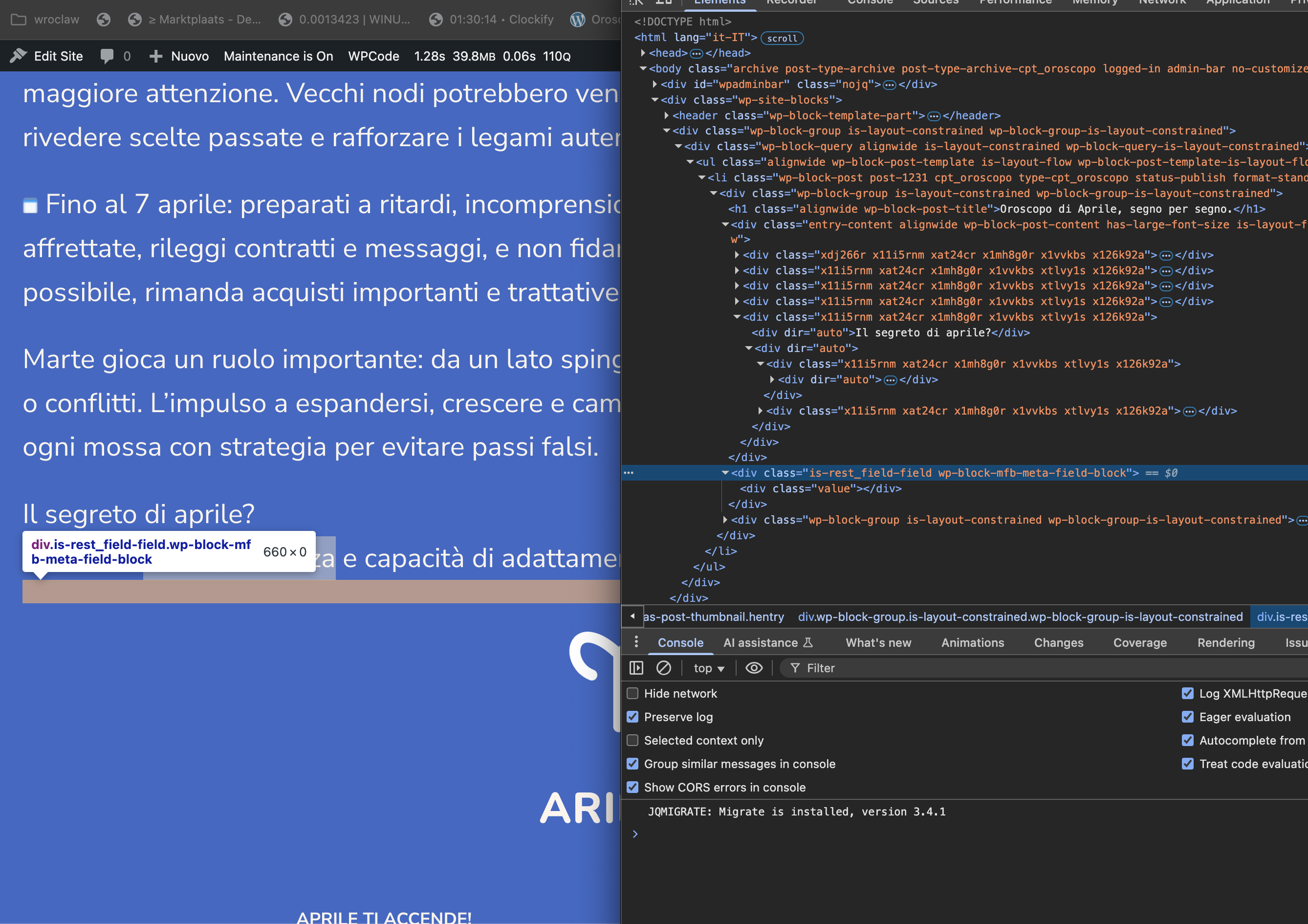Toggle the console sidebar panel icon

pyautogui.click(x=636, y=668)
